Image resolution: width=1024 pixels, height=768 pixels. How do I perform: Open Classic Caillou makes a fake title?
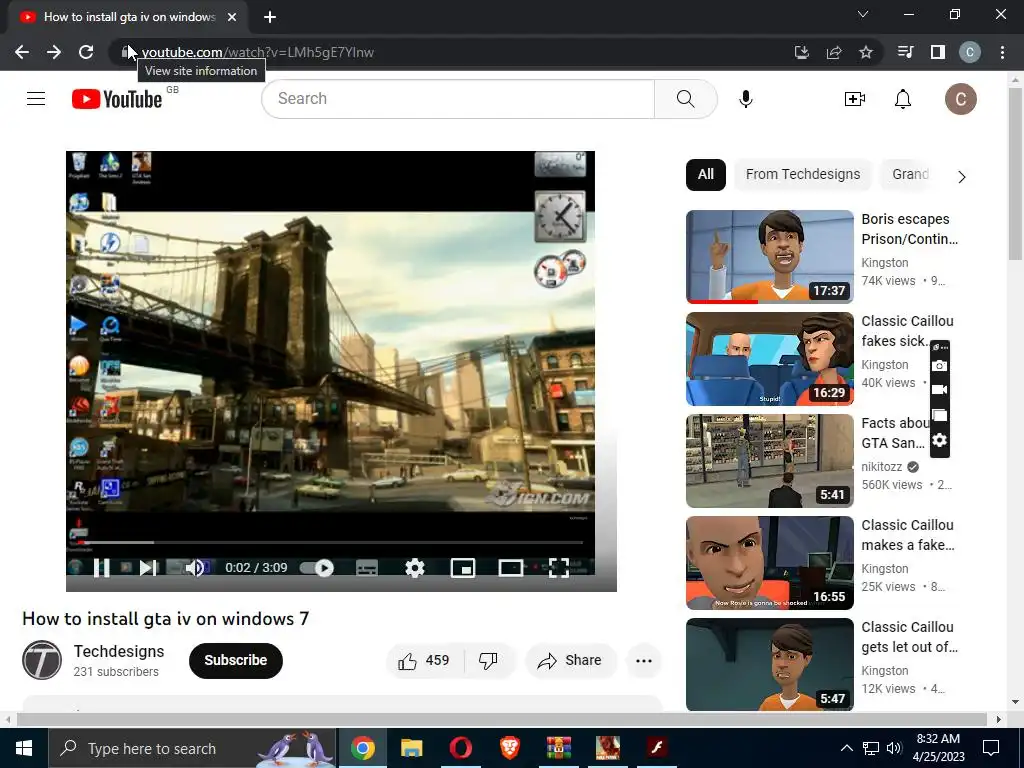coord(908,535)
